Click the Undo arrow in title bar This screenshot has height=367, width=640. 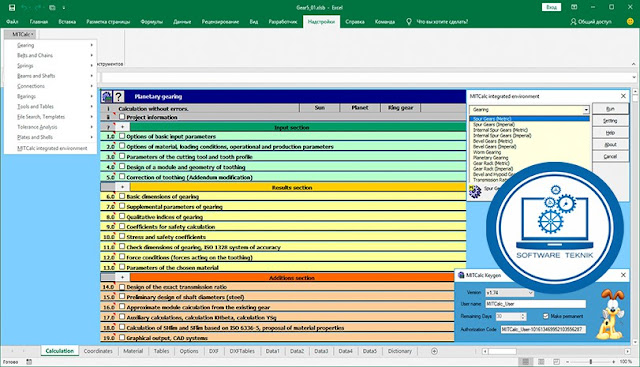click(25, 7)
